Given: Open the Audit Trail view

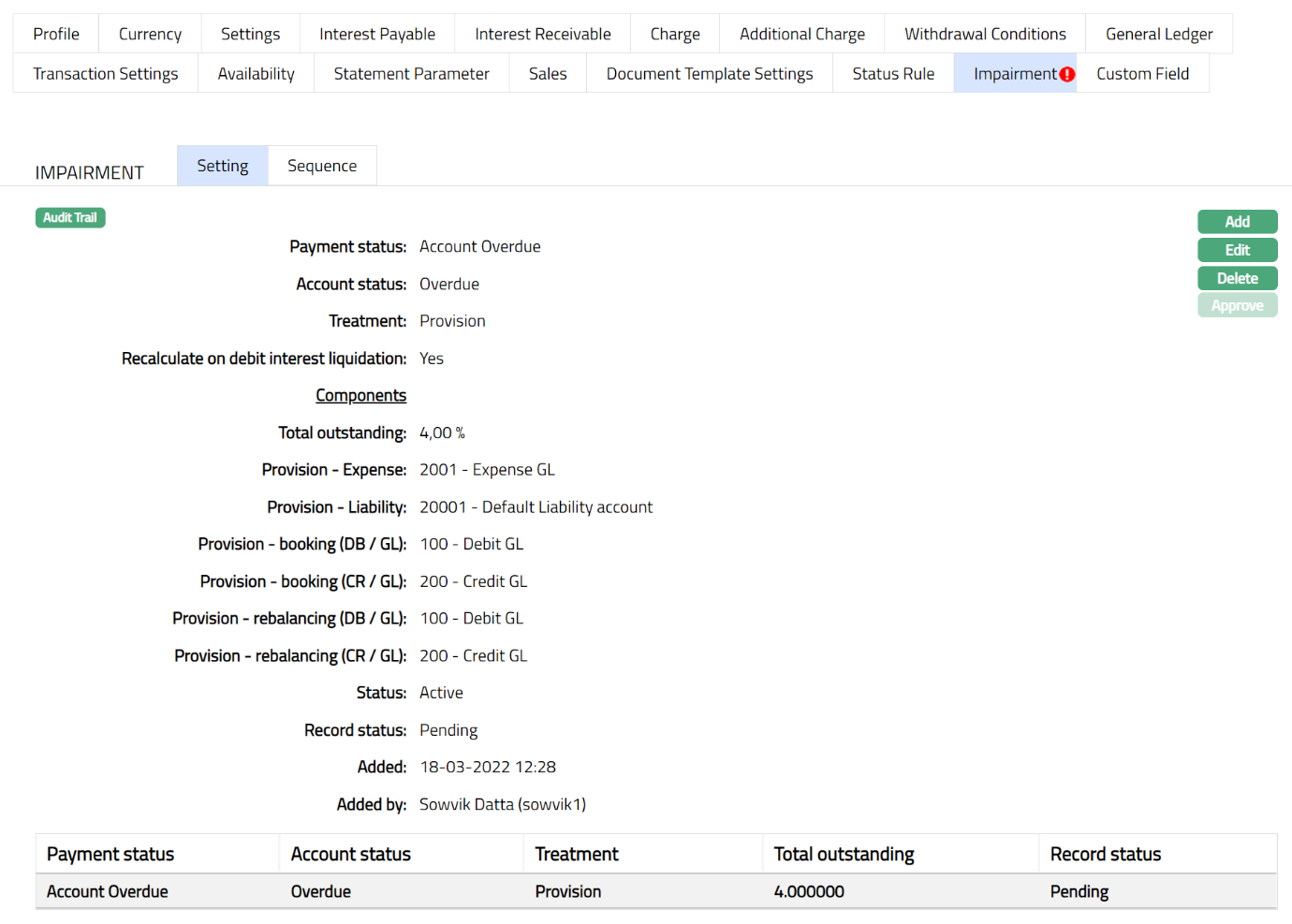Looking at the screenshot, I should [69, 217].
